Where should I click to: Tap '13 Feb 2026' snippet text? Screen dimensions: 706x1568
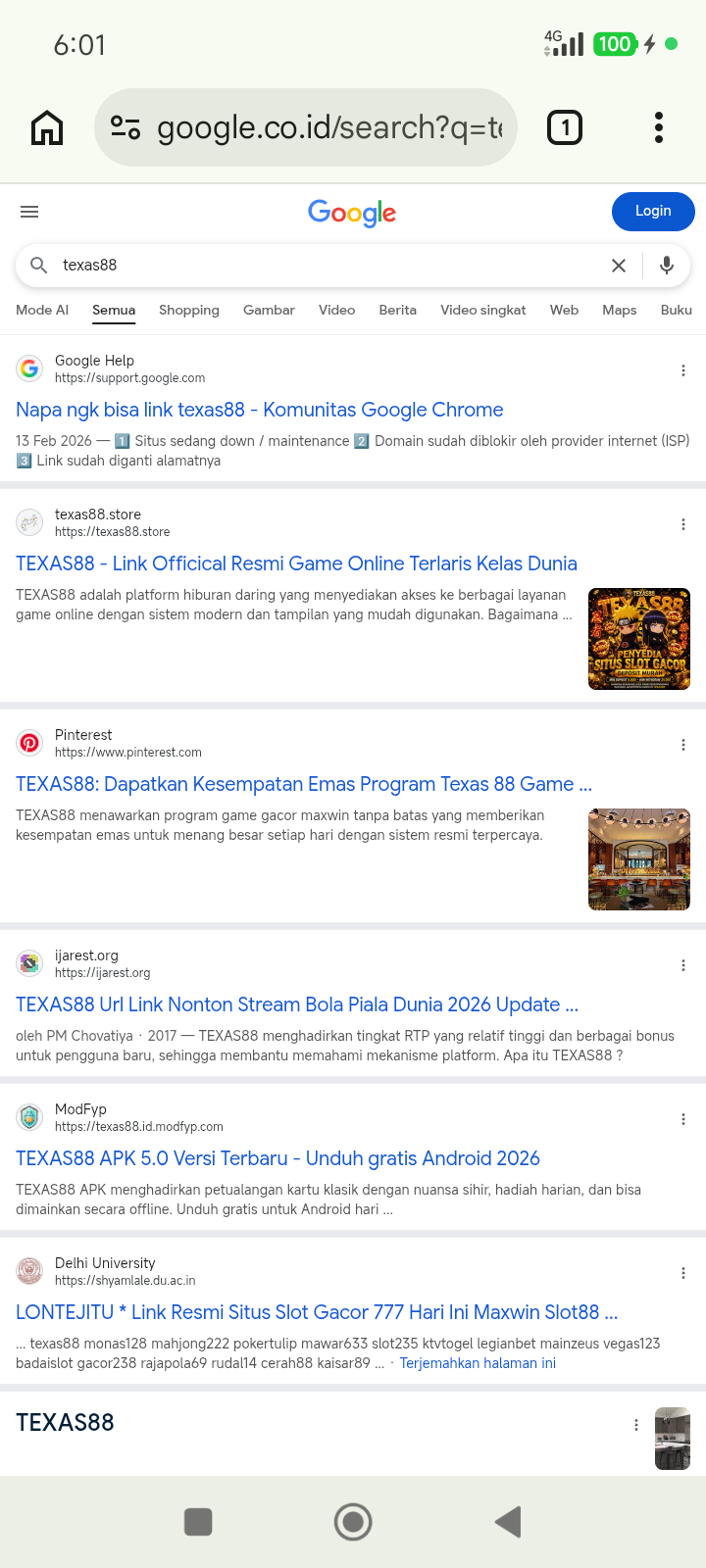point(54,441)
